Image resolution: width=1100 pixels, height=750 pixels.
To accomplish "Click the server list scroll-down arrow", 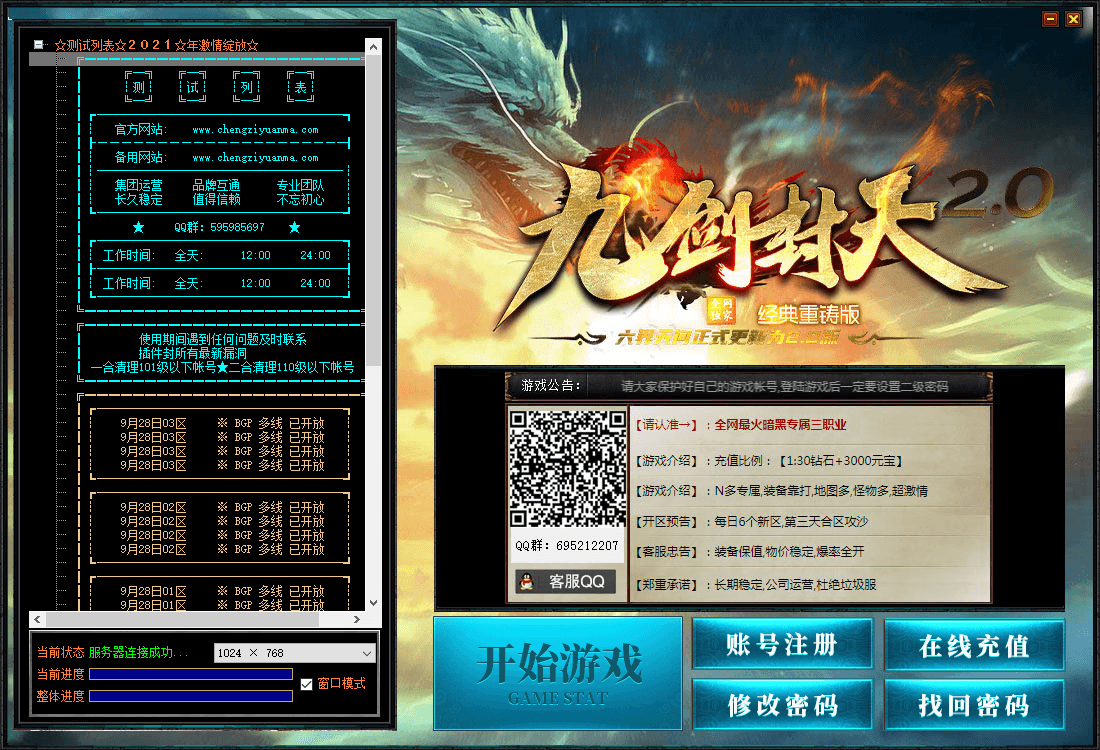I will click(373, 603).
